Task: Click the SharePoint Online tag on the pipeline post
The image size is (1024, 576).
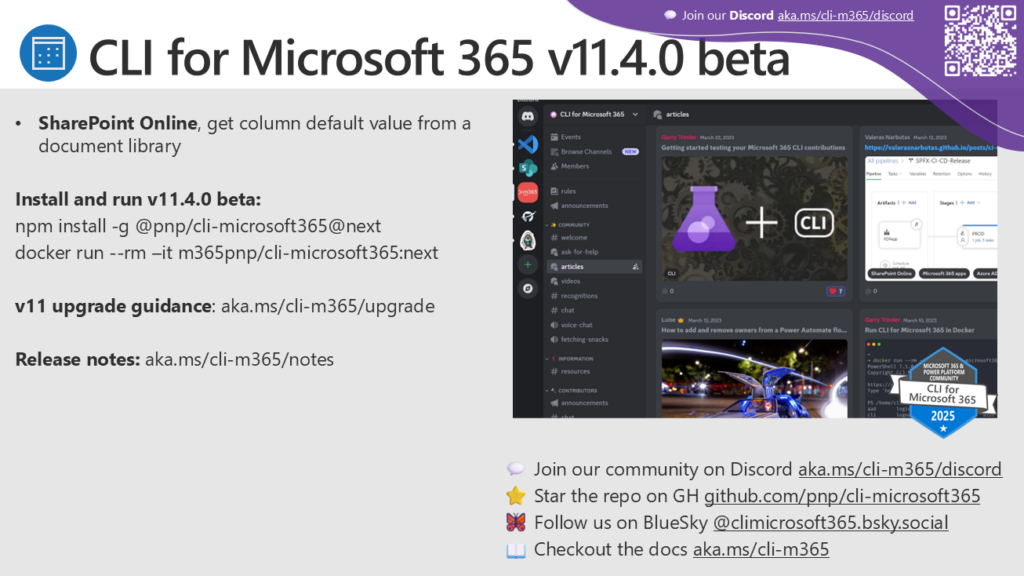Action: (891, 274)
